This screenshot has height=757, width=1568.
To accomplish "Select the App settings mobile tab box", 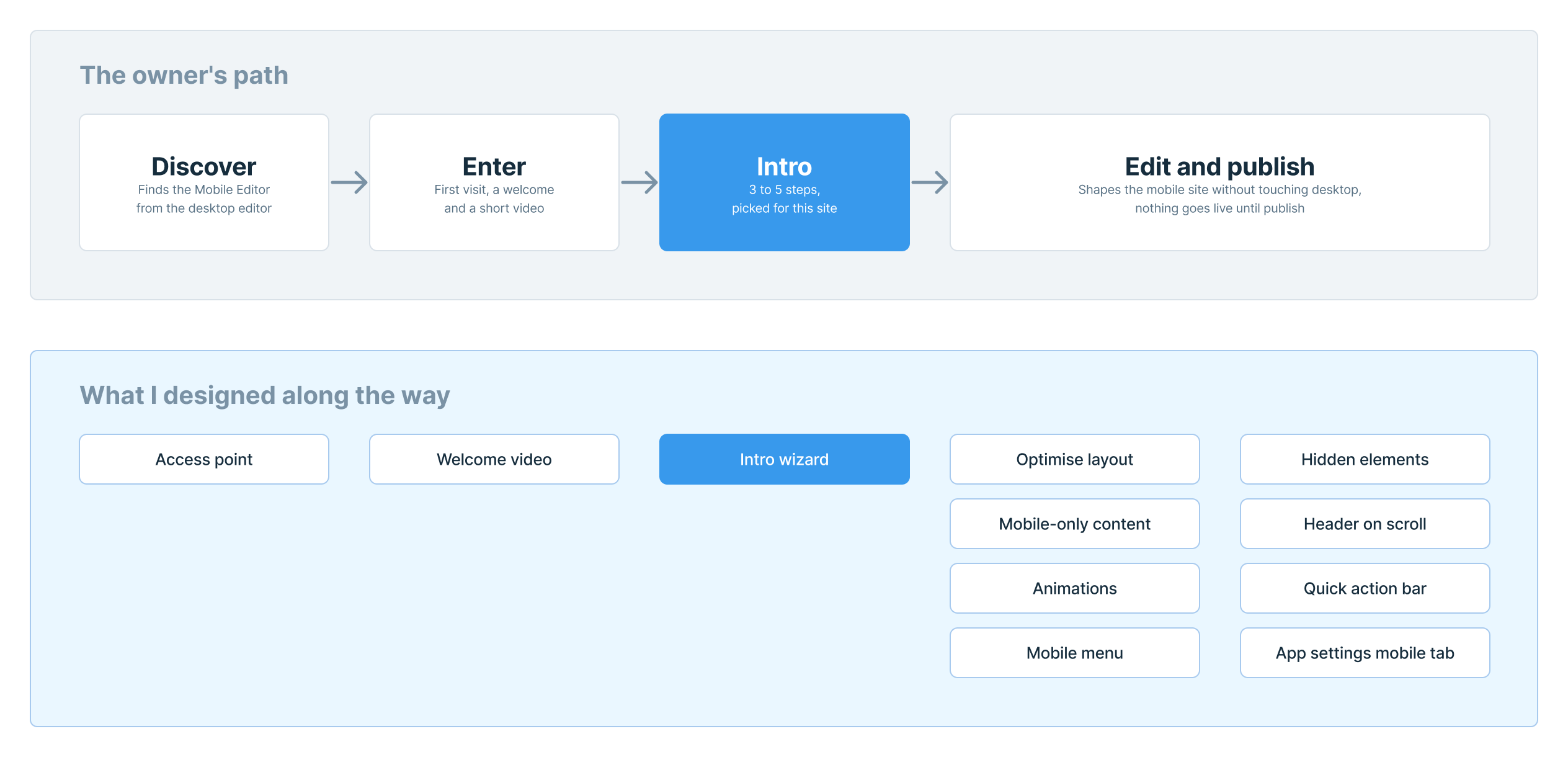I will click(x=1365, y=653).
